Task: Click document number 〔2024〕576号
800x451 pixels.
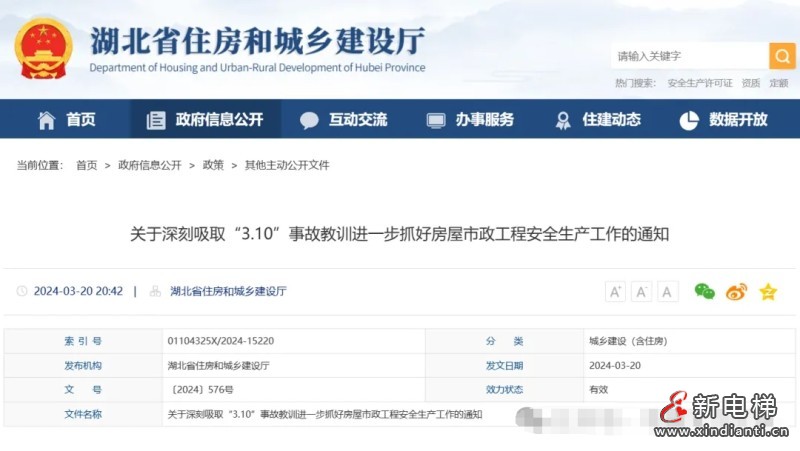Action: click(x=201, y=390)
